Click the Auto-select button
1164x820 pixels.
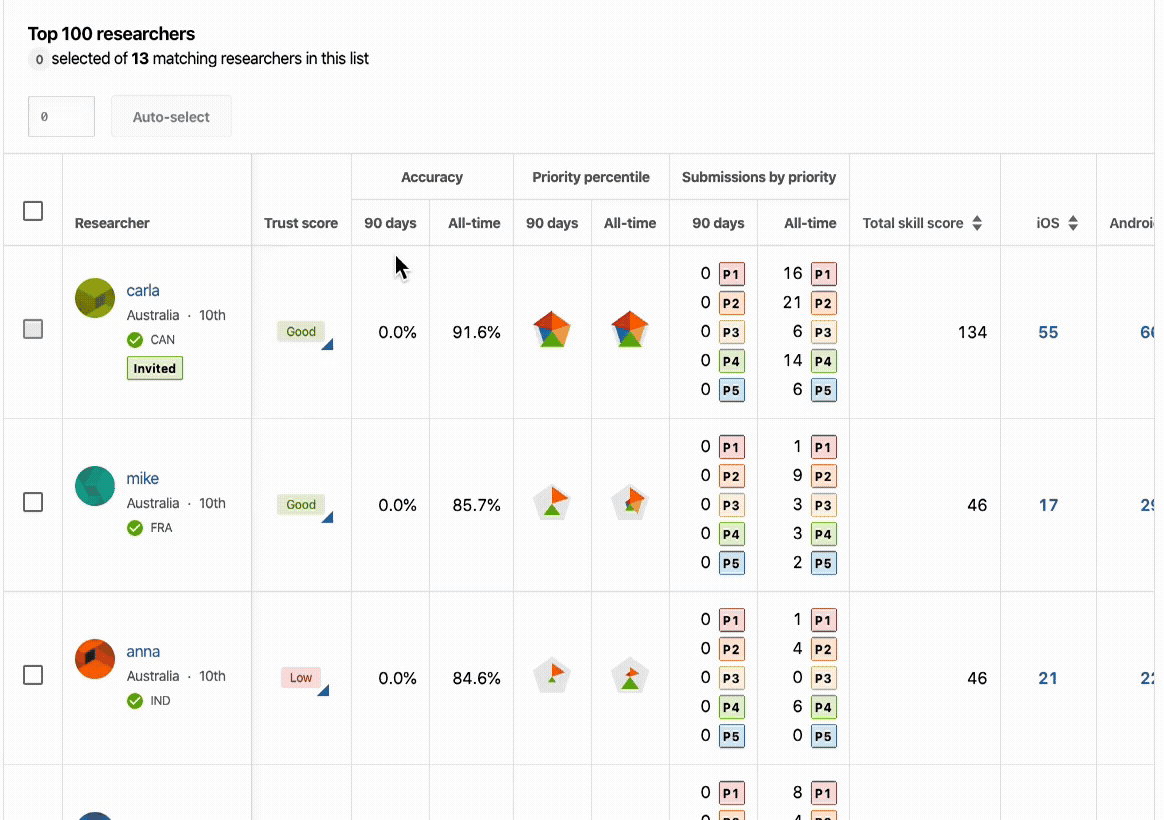click(x=171, y=117)
